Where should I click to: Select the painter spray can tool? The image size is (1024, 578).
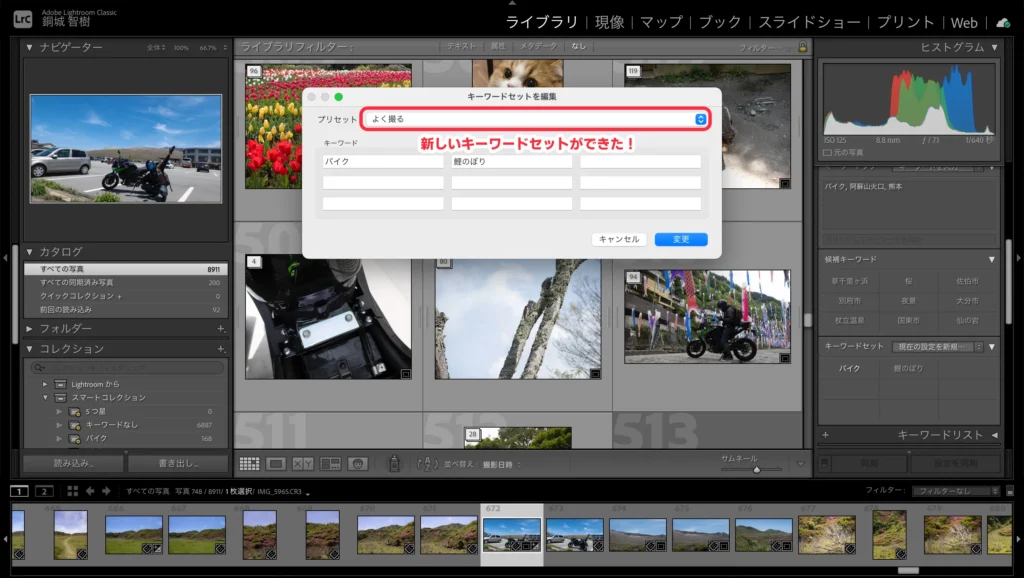(394, 464)
